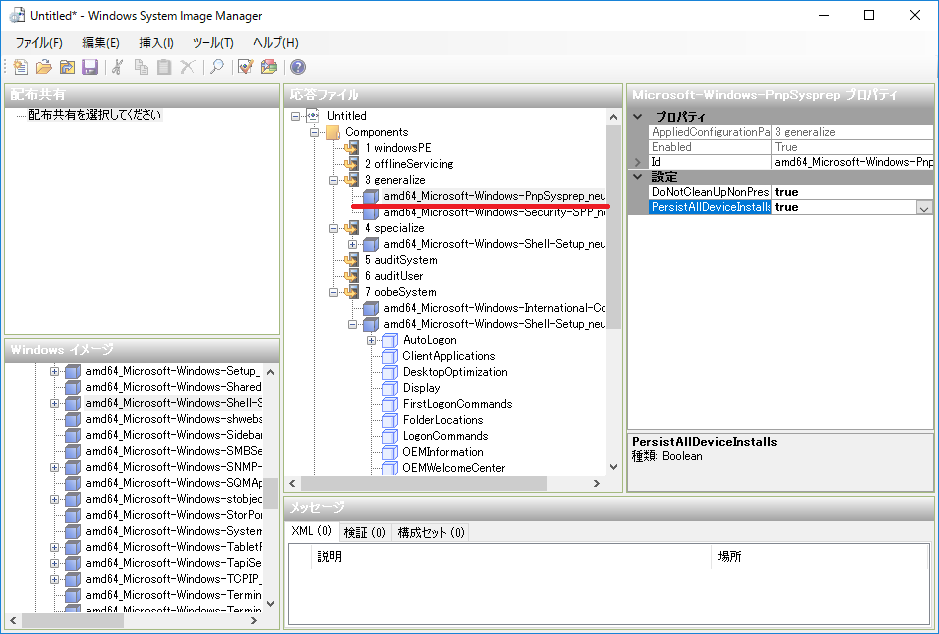Open the ファイル(F) menu

coord(39,43)
